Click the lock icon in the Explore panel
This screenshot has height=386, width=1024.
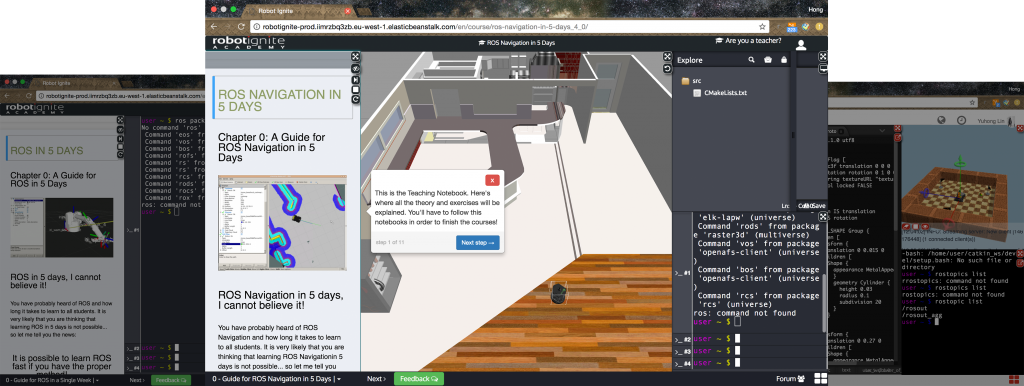(784, 60)
